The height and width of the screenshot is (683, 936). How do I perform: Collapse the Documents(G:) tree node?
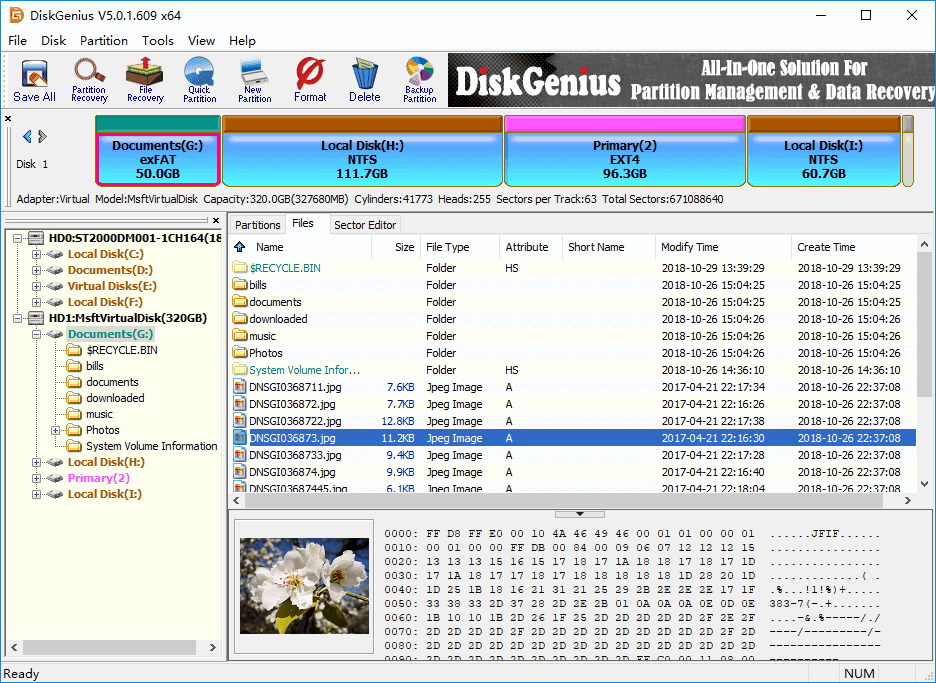click(x=36, y=334)
